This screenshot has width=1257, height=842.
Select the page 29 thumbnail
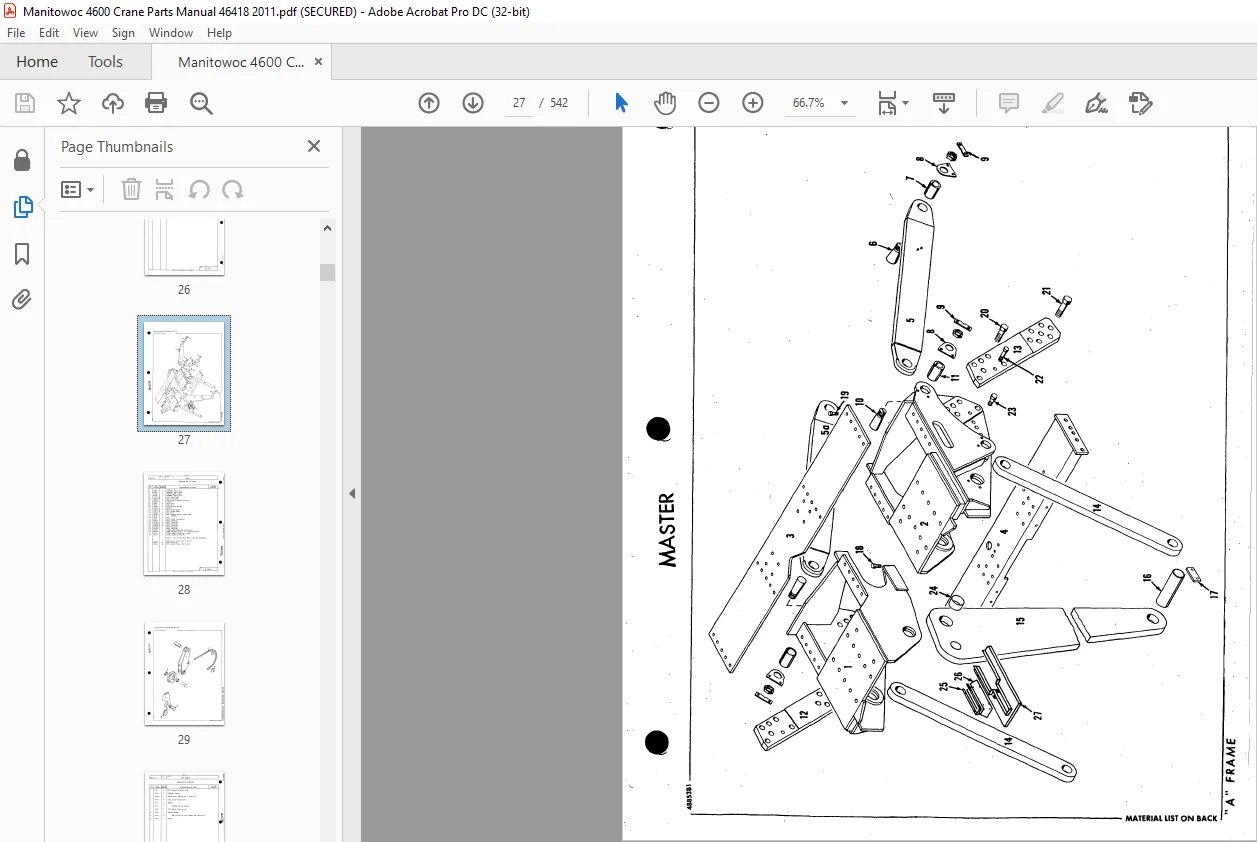click(184, 673)
